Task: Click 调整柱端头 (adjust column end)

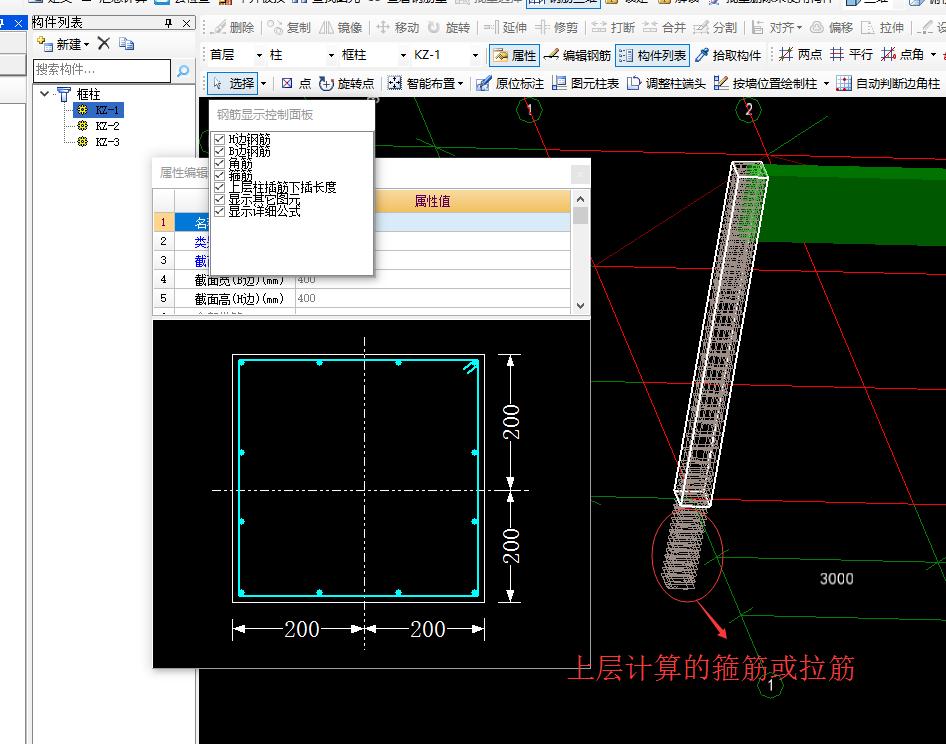Action: (x=666, y=83)
